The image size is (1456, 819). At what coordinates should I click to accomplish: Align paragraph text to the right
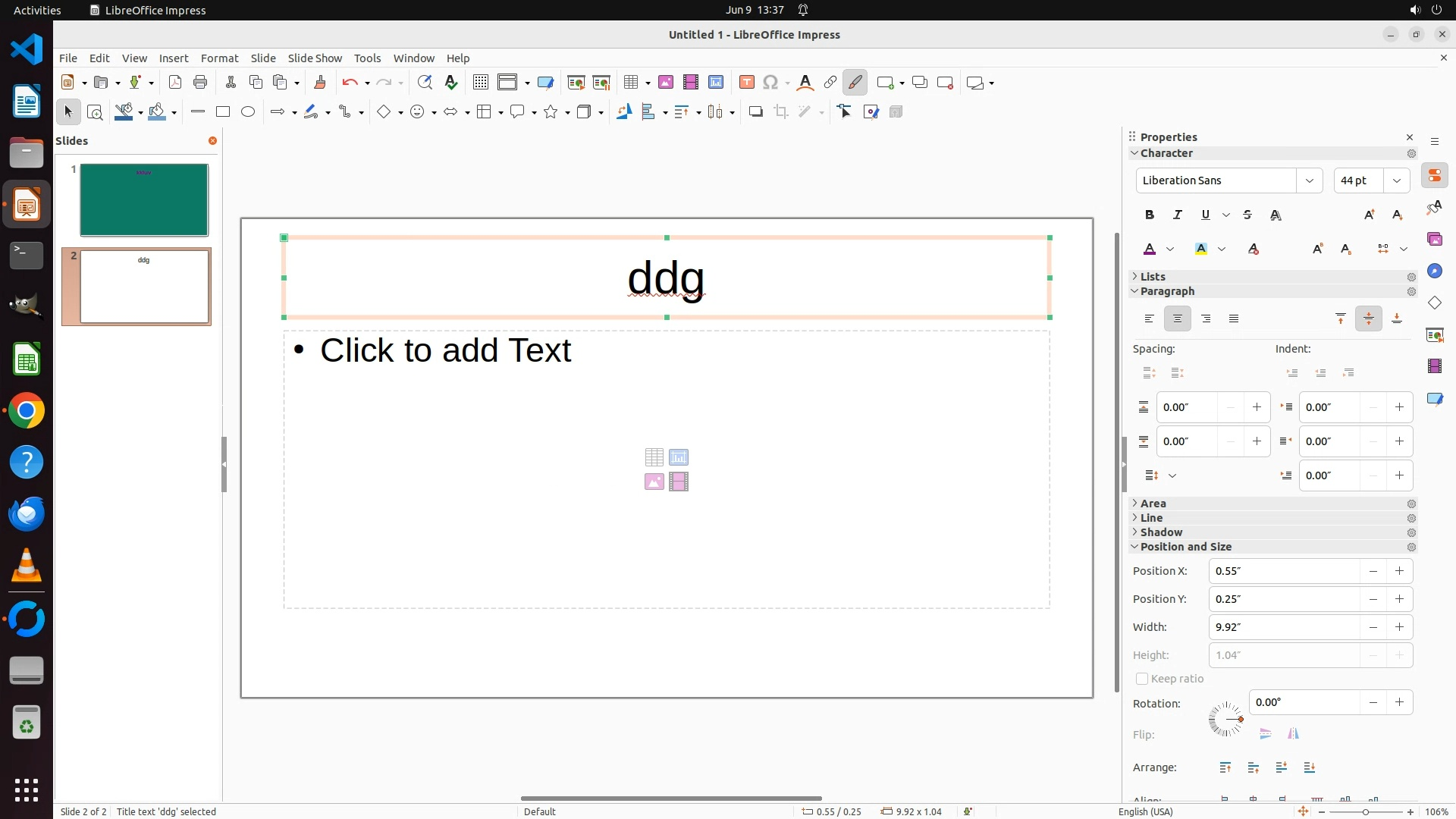click(1206, 318)
